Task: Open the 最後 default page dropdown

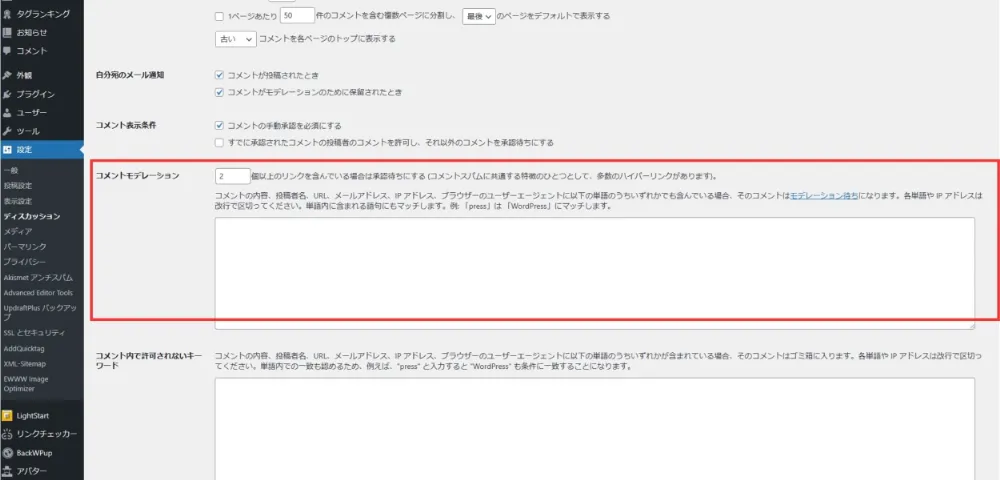Action: tap(479, 17)
